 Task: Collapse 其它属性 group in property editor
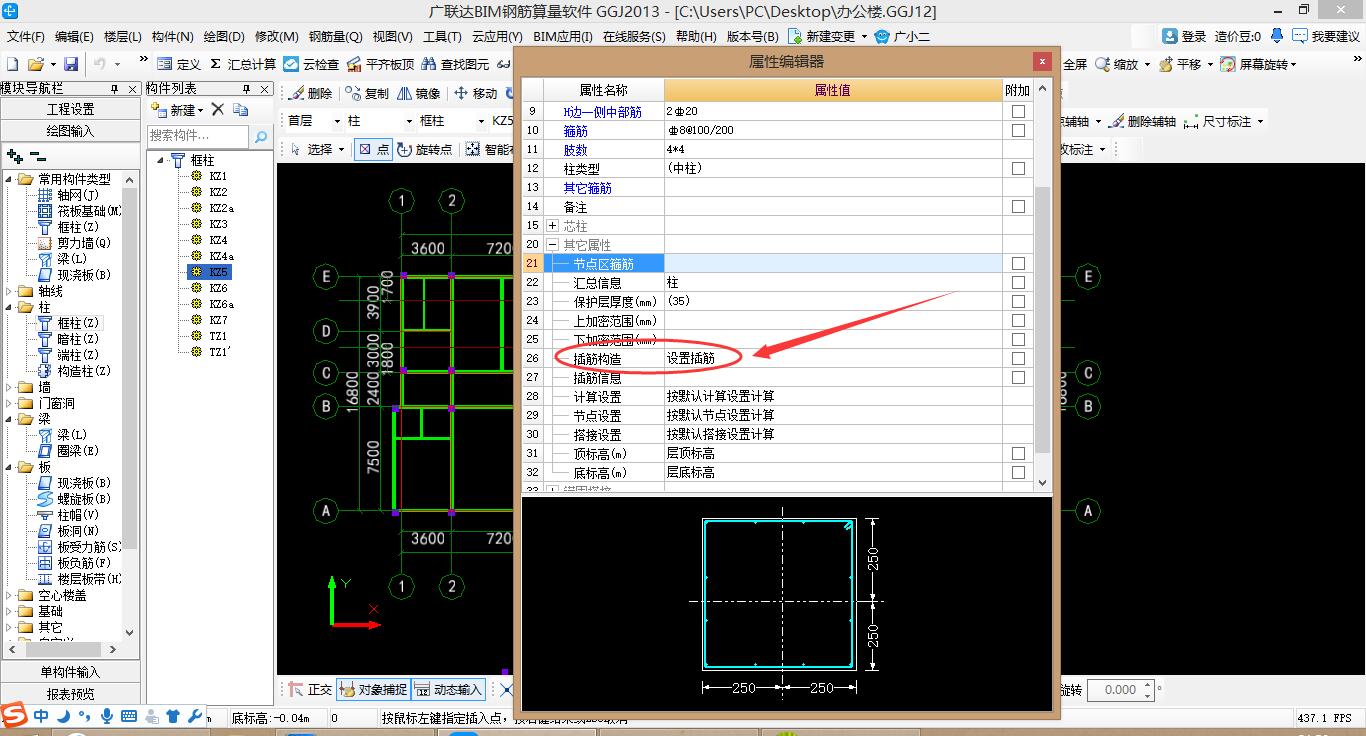click(553, 245)
